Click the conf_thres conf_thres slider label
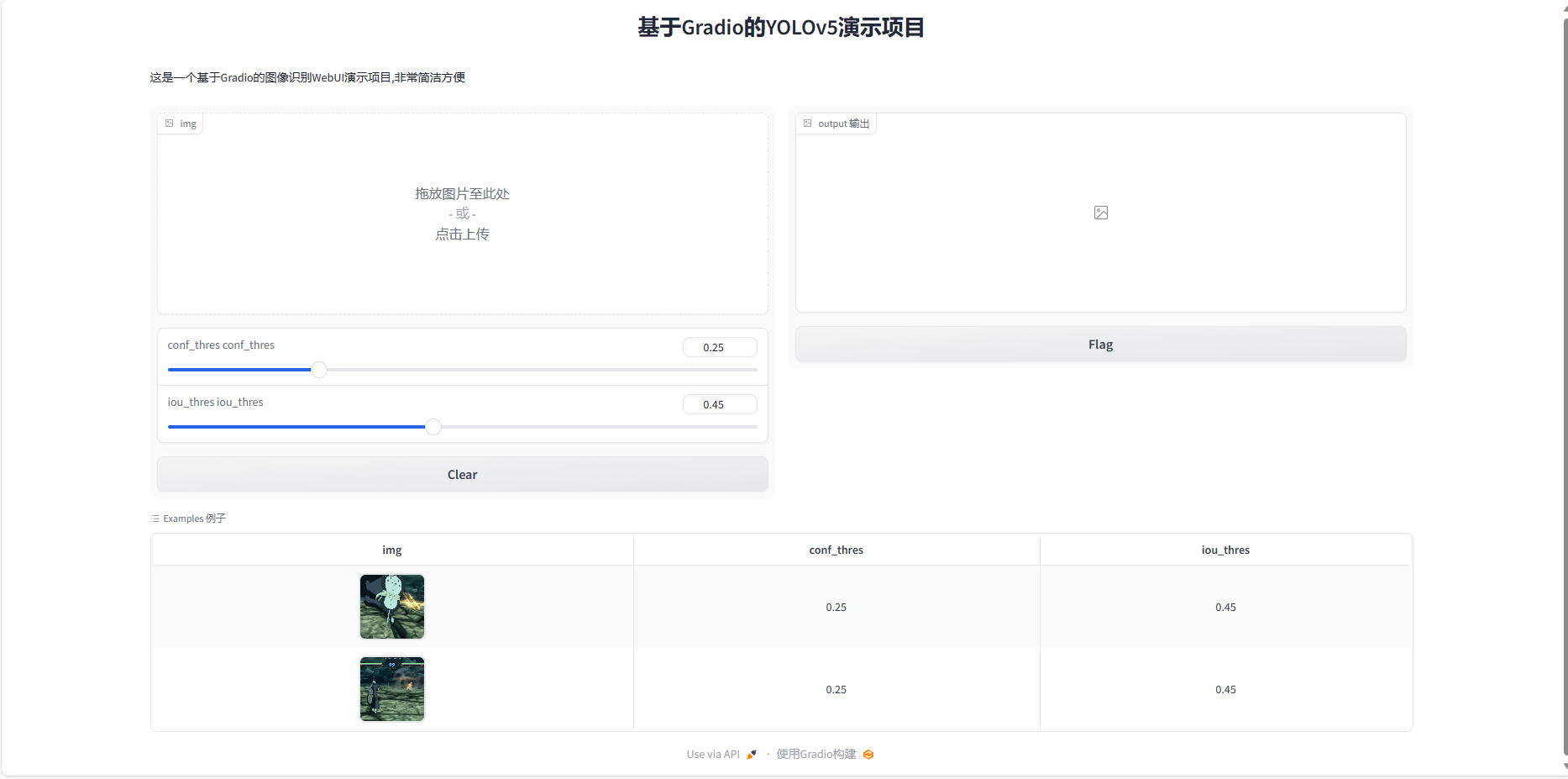 coord(221,345)
